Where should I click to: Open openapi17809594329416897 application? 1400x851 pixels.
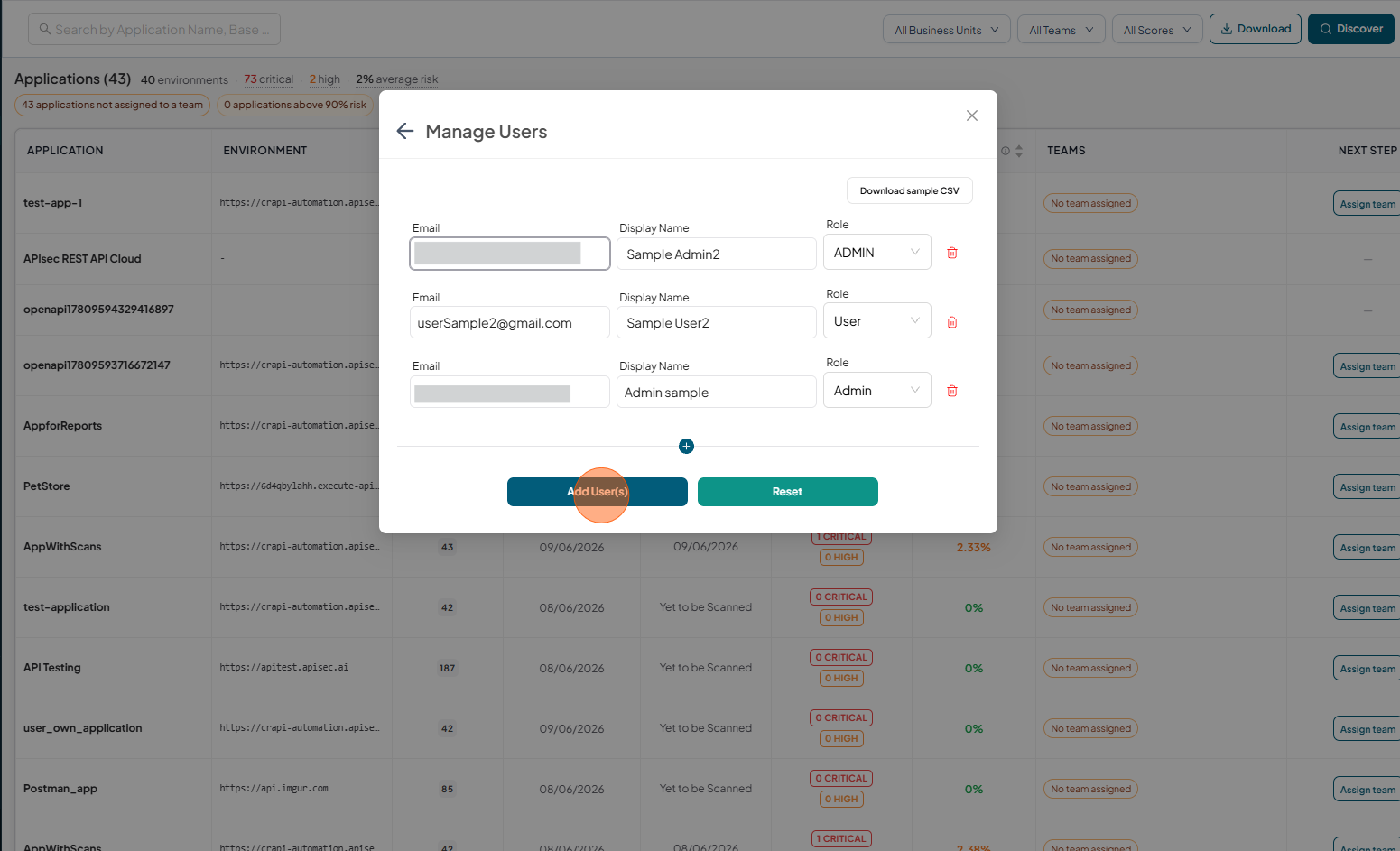(98, 310)
